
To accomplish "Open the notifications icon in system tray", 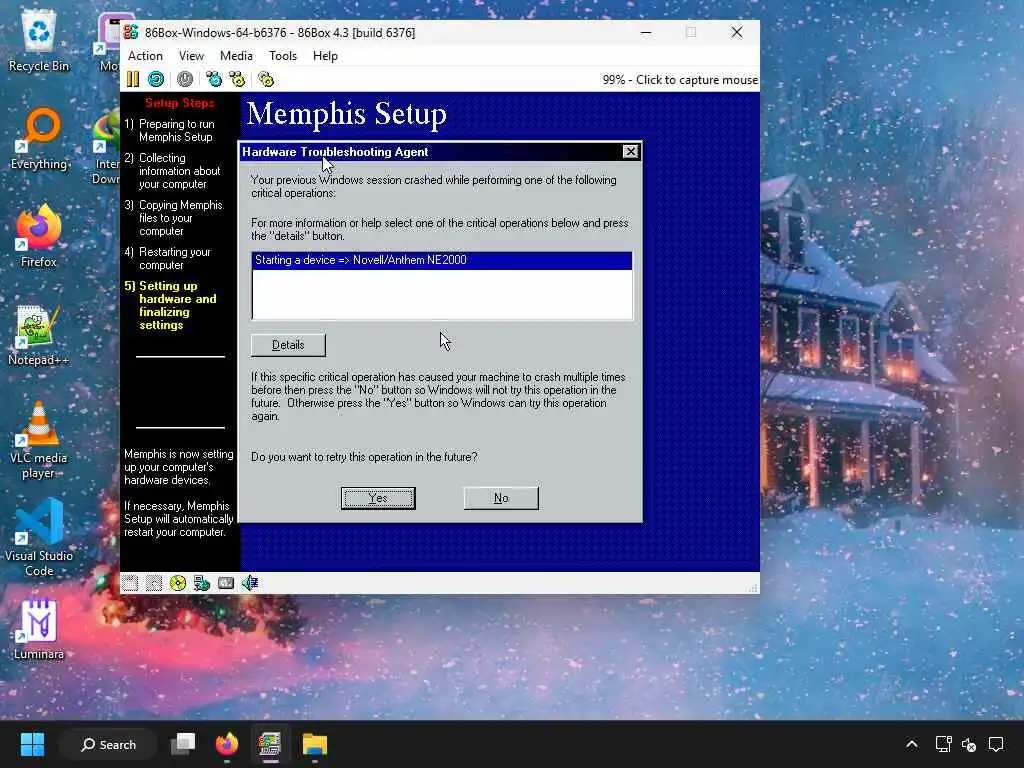I will pos(996,744).
